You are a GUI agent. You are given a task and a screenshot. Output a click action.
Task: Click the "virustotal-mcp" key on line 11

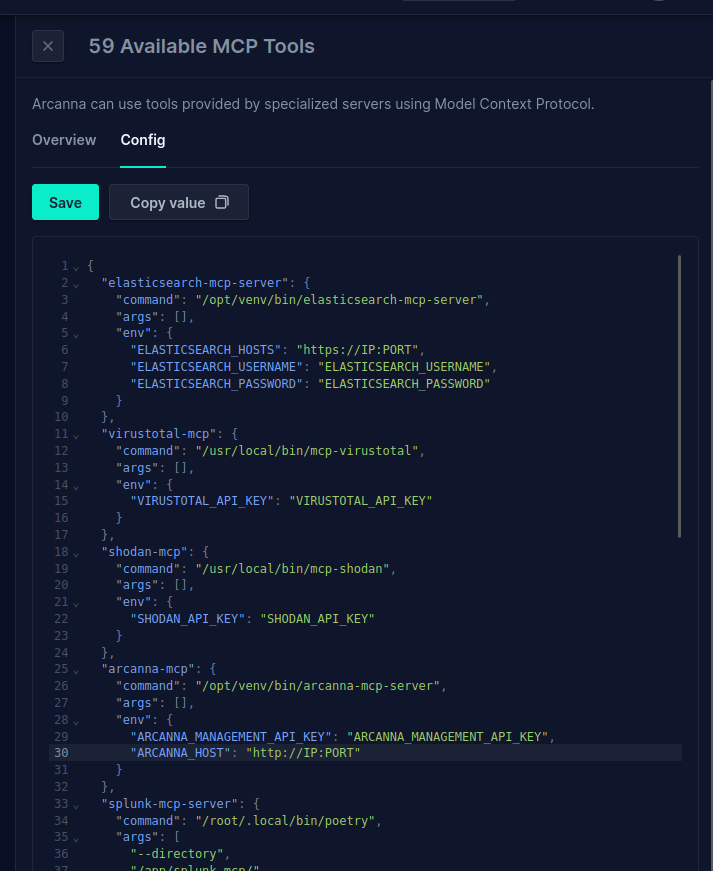pos(159,434)
